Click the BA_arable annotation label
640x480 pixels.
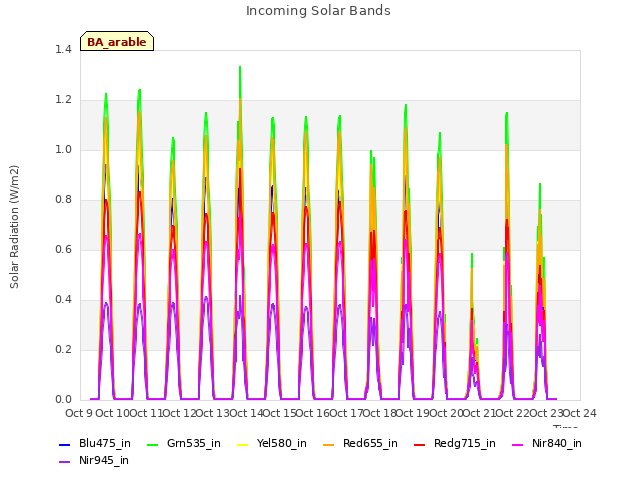point(117,42)
